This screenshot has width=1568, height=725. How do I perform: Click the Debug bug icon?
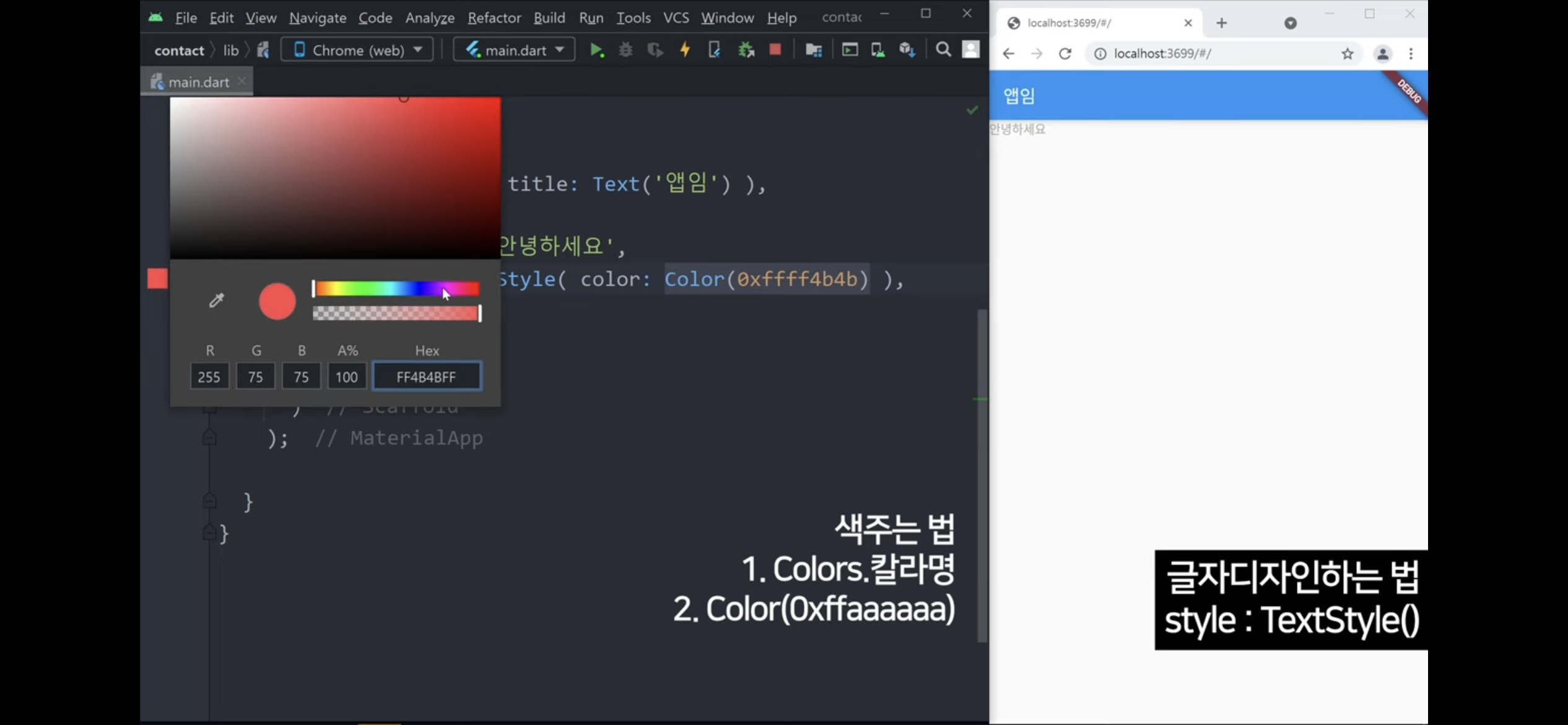[625, 50]
